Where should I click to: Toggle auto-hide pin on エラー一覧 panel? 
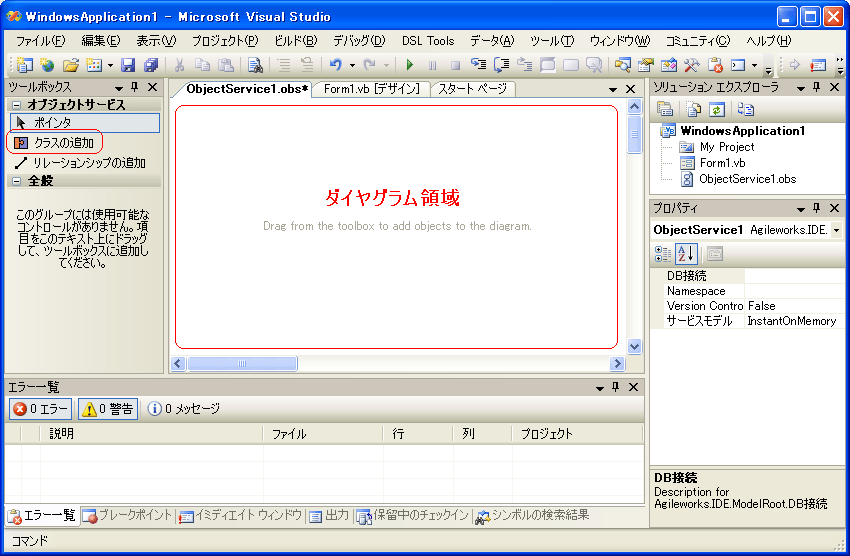tap(615, 387)
